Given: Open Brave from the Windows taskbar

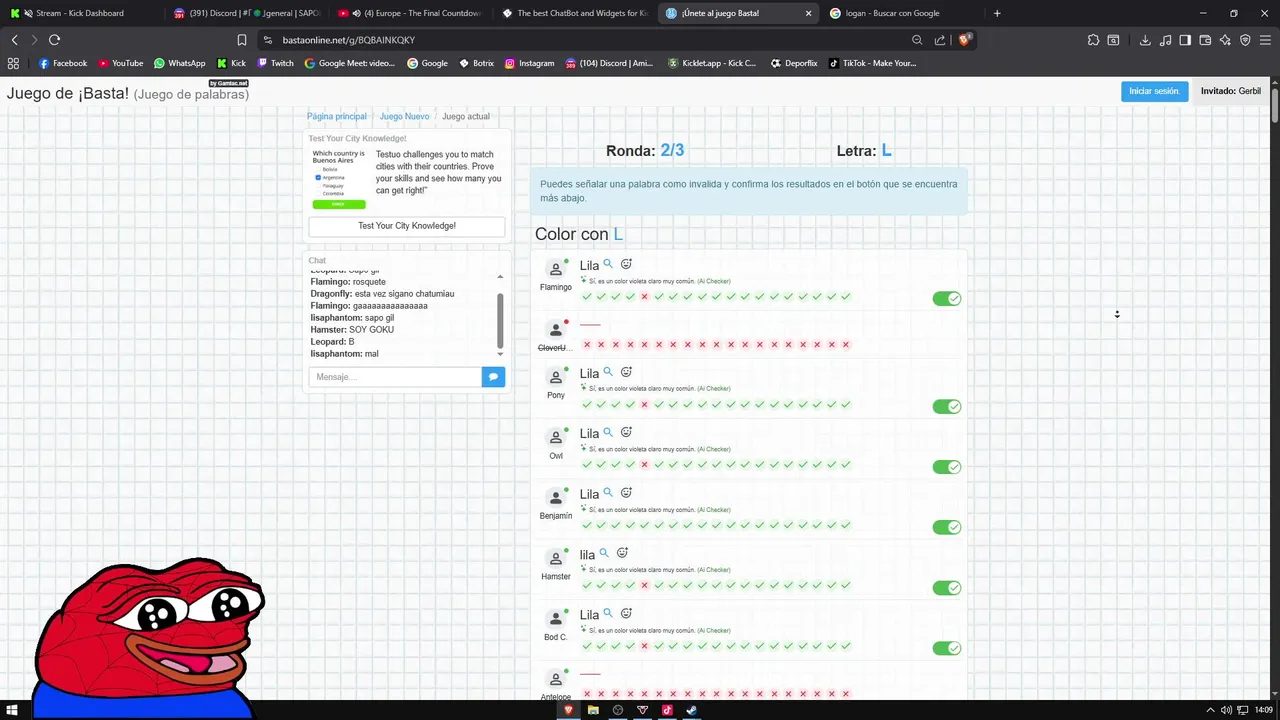Looking at the screenshot, I should click(x=569, y=710).
